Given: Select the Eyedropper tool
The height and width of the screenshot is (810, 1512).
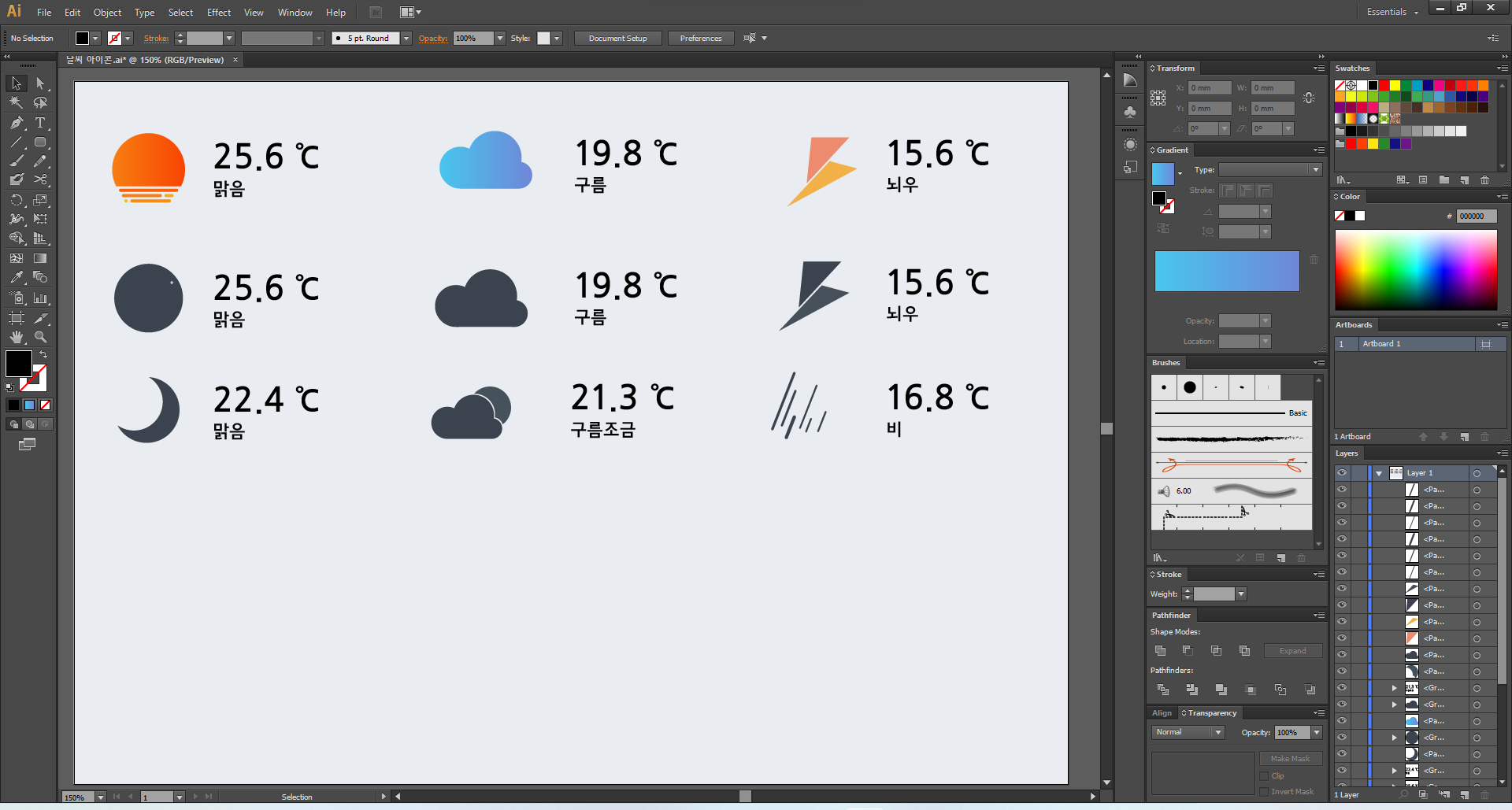Looking at the screenshot, I should [16, 277].
